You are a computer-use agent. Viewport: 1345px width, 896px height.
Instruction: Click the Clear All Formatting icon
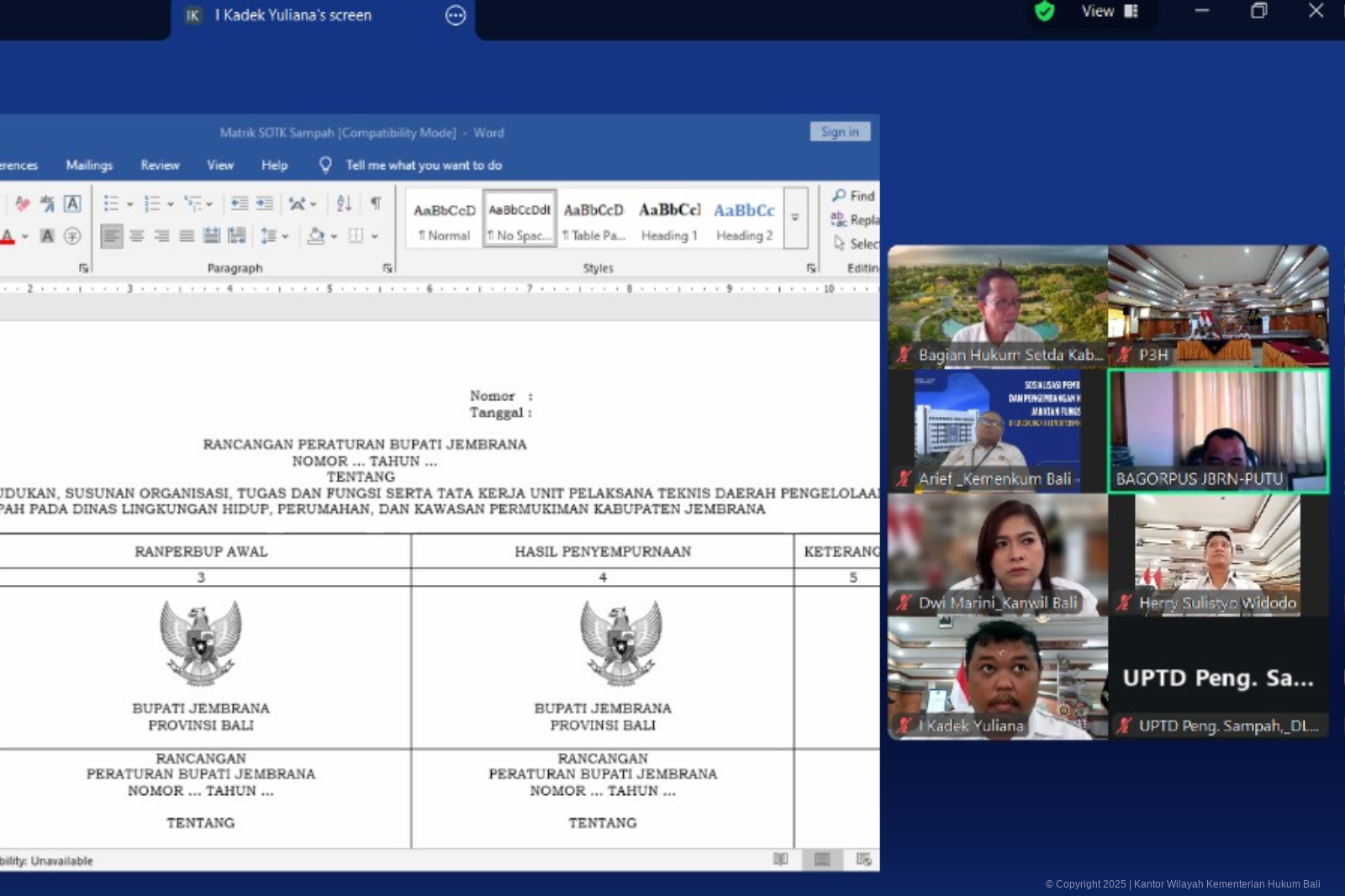pyautogui.click(x=23, y=203)
